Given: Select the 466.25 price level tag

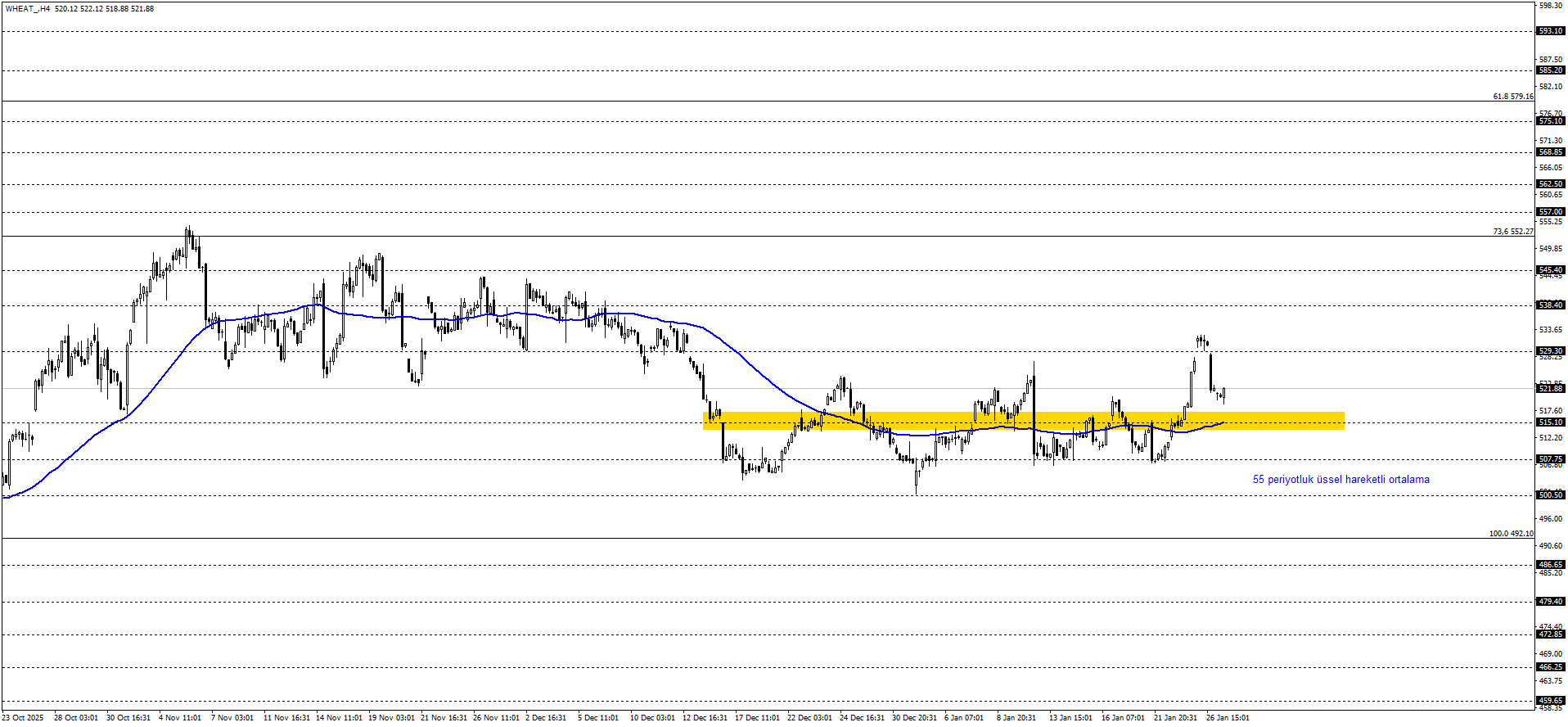Looking at the screenshot, I should [1551, 667].
